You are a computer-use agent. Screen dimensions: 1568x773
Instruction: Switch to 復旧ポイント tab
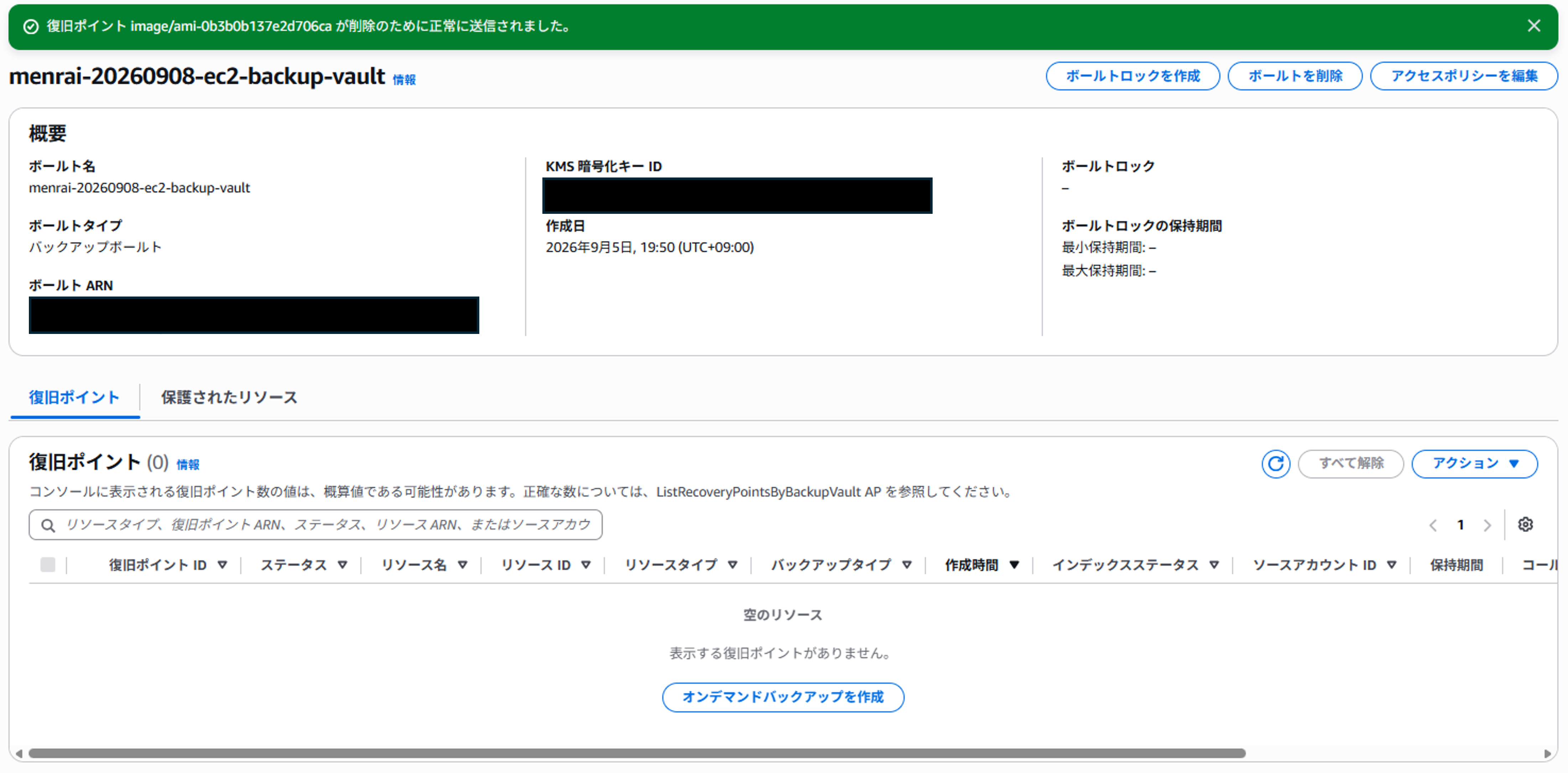74,397
